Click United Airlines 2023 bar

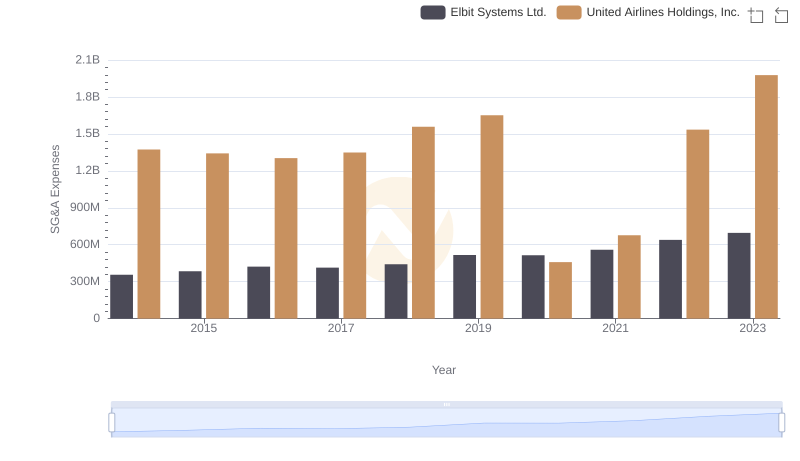(x=766, y=197)
